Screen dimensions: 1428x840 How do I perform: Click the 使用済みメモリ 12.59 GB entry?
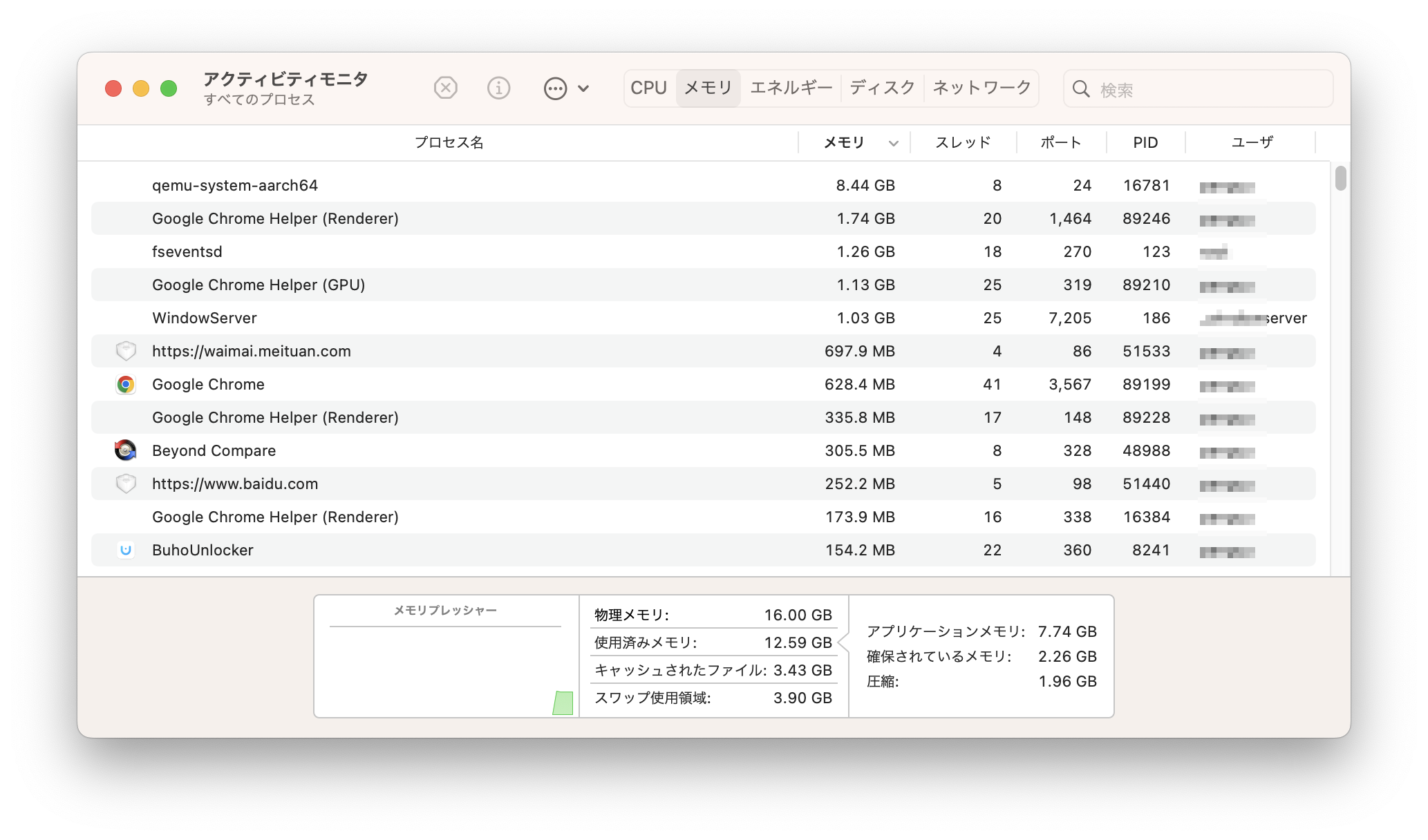(713, 642)
